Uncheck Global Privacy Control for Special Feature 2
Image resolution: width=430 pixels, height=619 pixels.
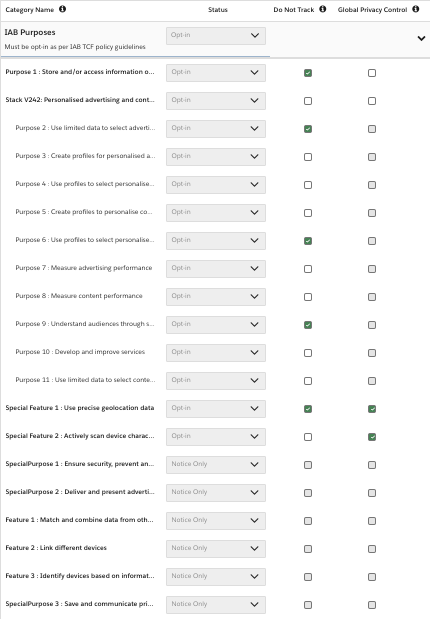click(x=372, y=437)
